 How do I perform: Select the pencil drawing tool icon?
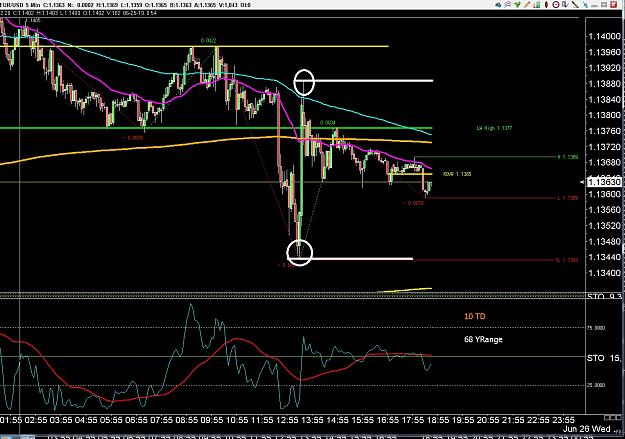[x=527, y=5]
